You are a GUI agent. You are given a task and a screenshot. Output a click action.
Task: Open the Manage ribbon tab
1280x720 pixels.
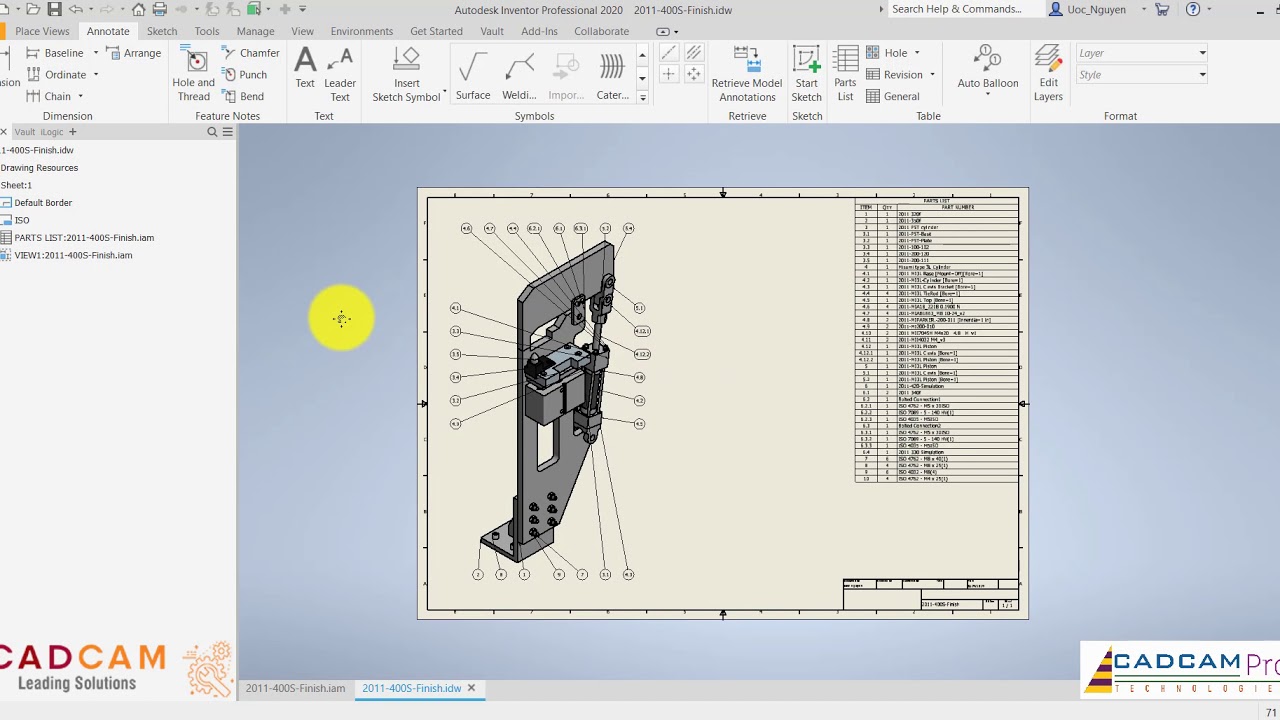(255, 31)
